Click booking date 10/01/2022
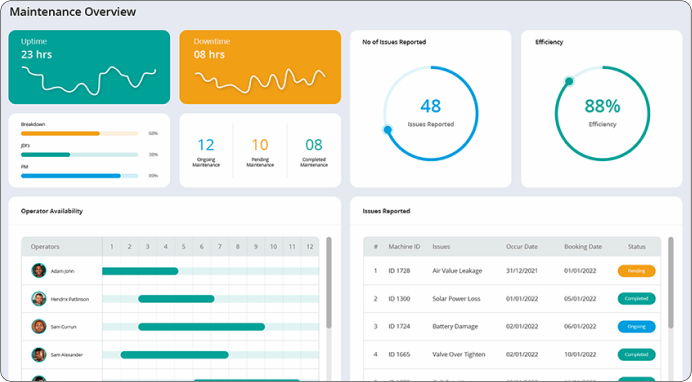692x382 pixels. [580, 354]
